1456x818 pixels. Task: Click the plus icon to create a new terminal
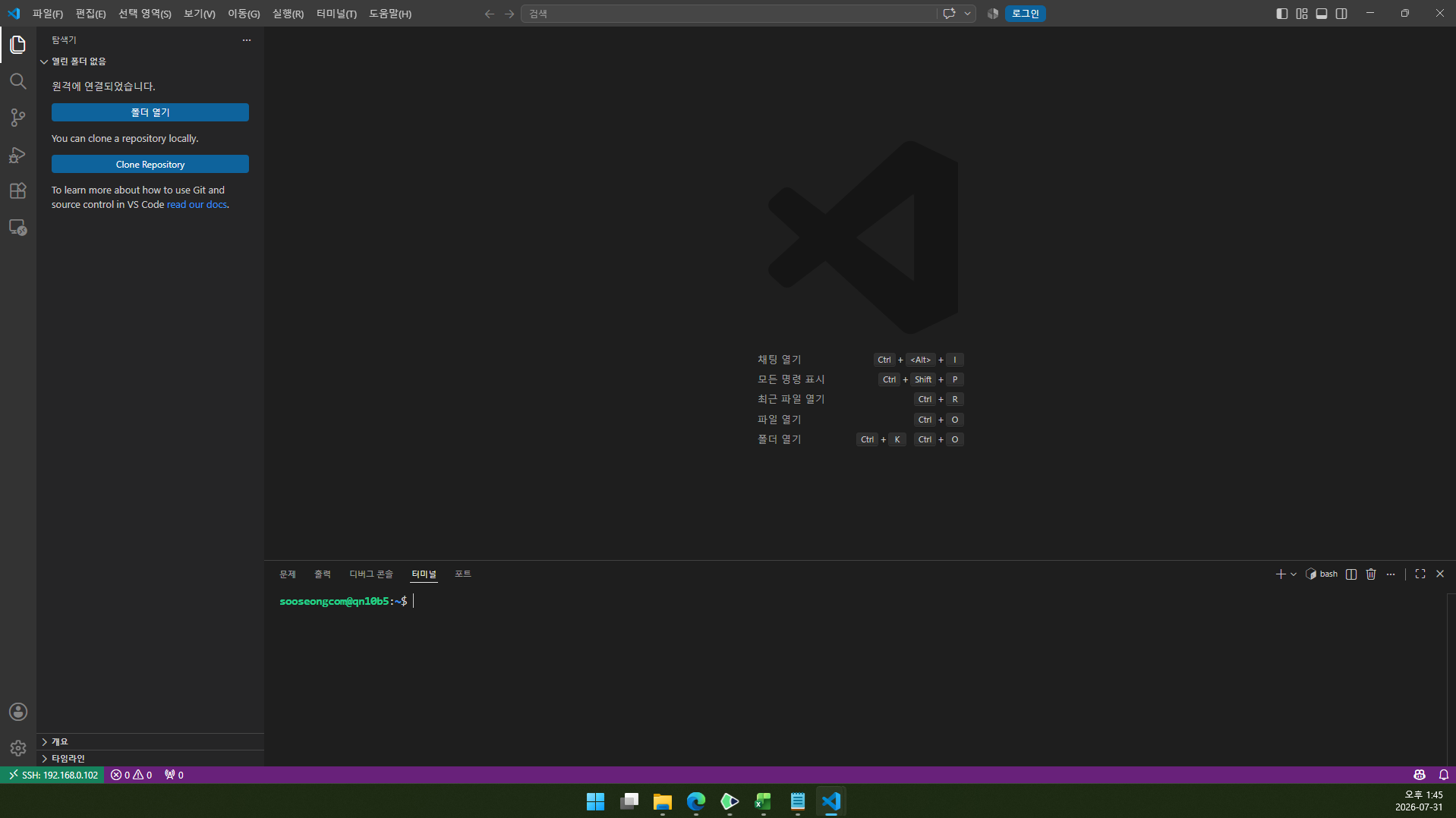(1281, 574)
